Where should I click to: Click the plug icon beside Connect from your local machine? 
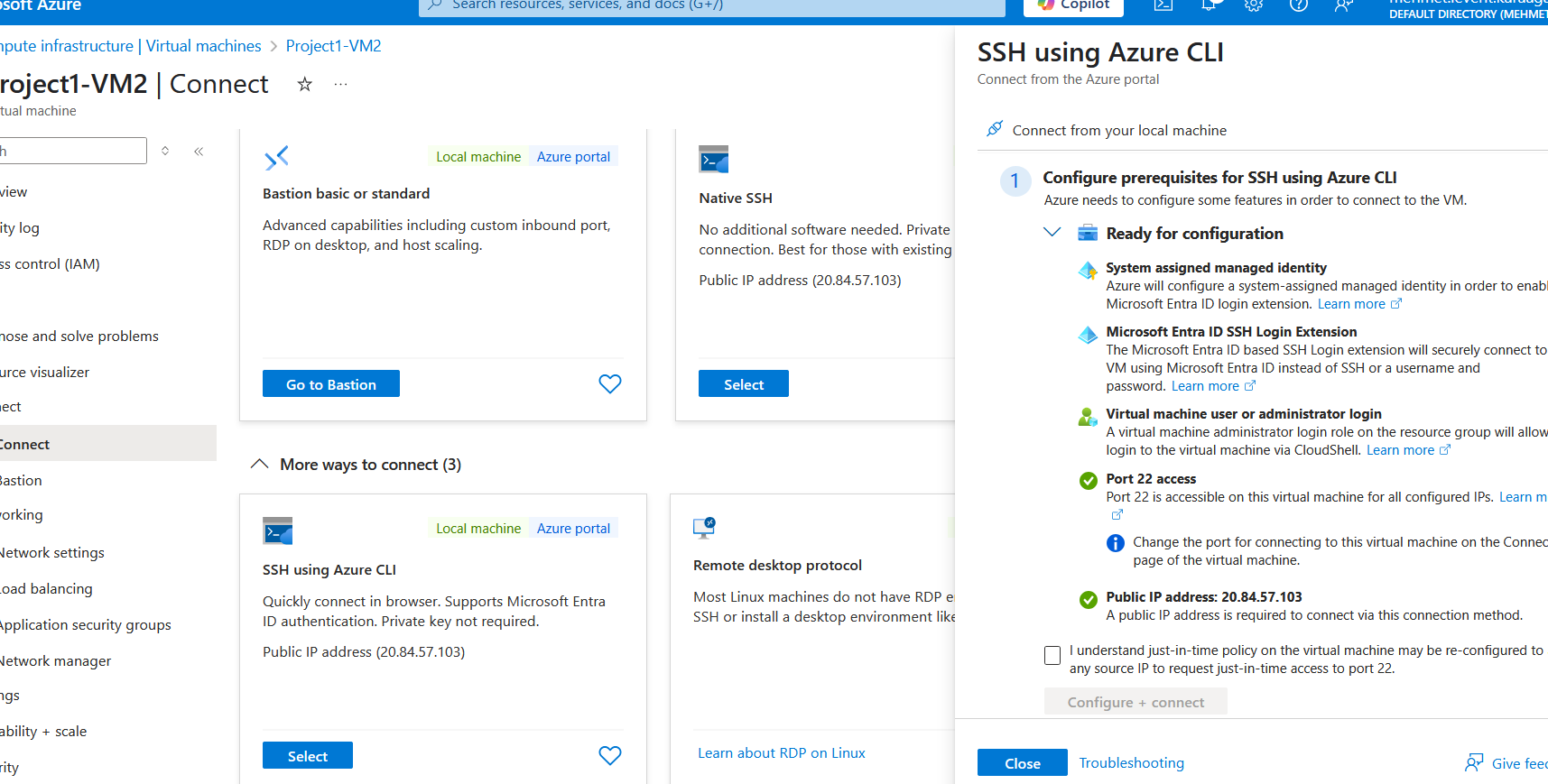click(995, 129)
